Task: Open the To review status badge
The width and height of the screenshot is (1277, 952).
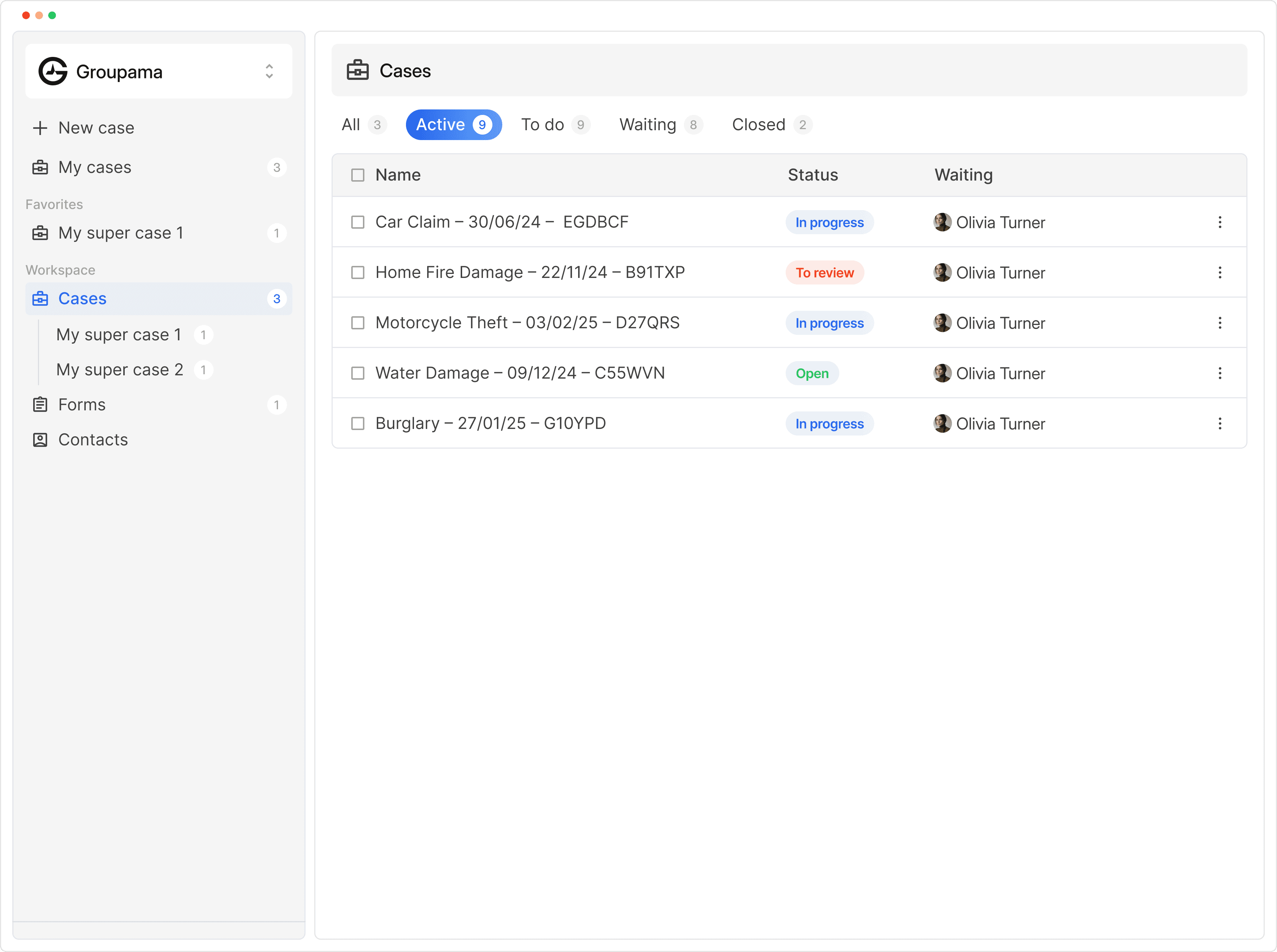Action: (824, 272)
